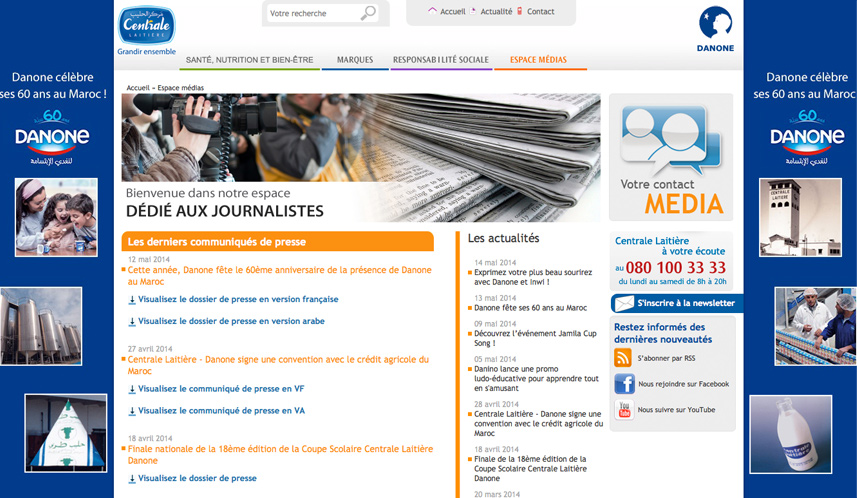Click the search magnifier icon

368,13
